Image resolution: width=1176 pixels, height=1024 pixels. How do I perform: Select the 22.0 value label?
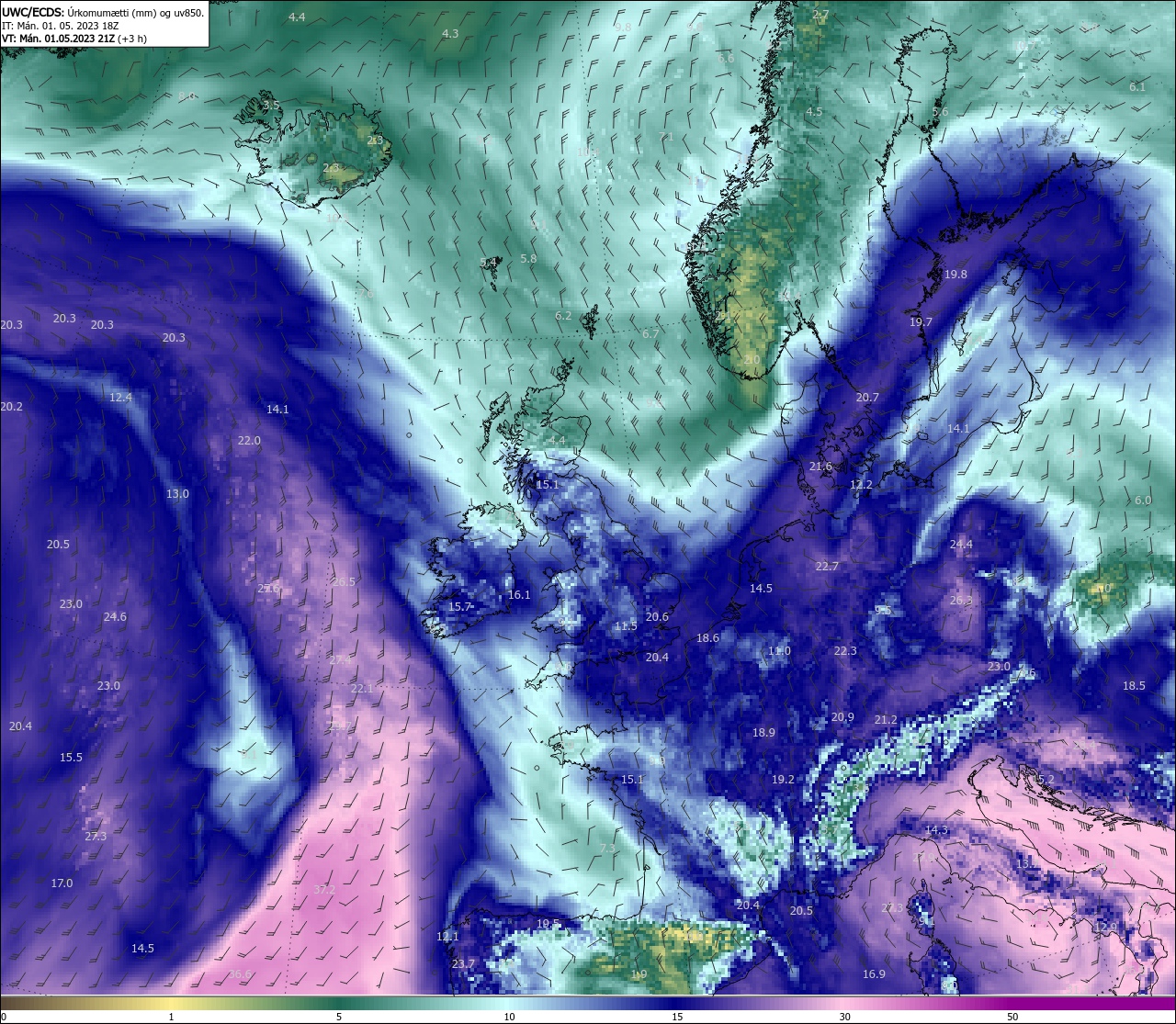tap(249, 440)
